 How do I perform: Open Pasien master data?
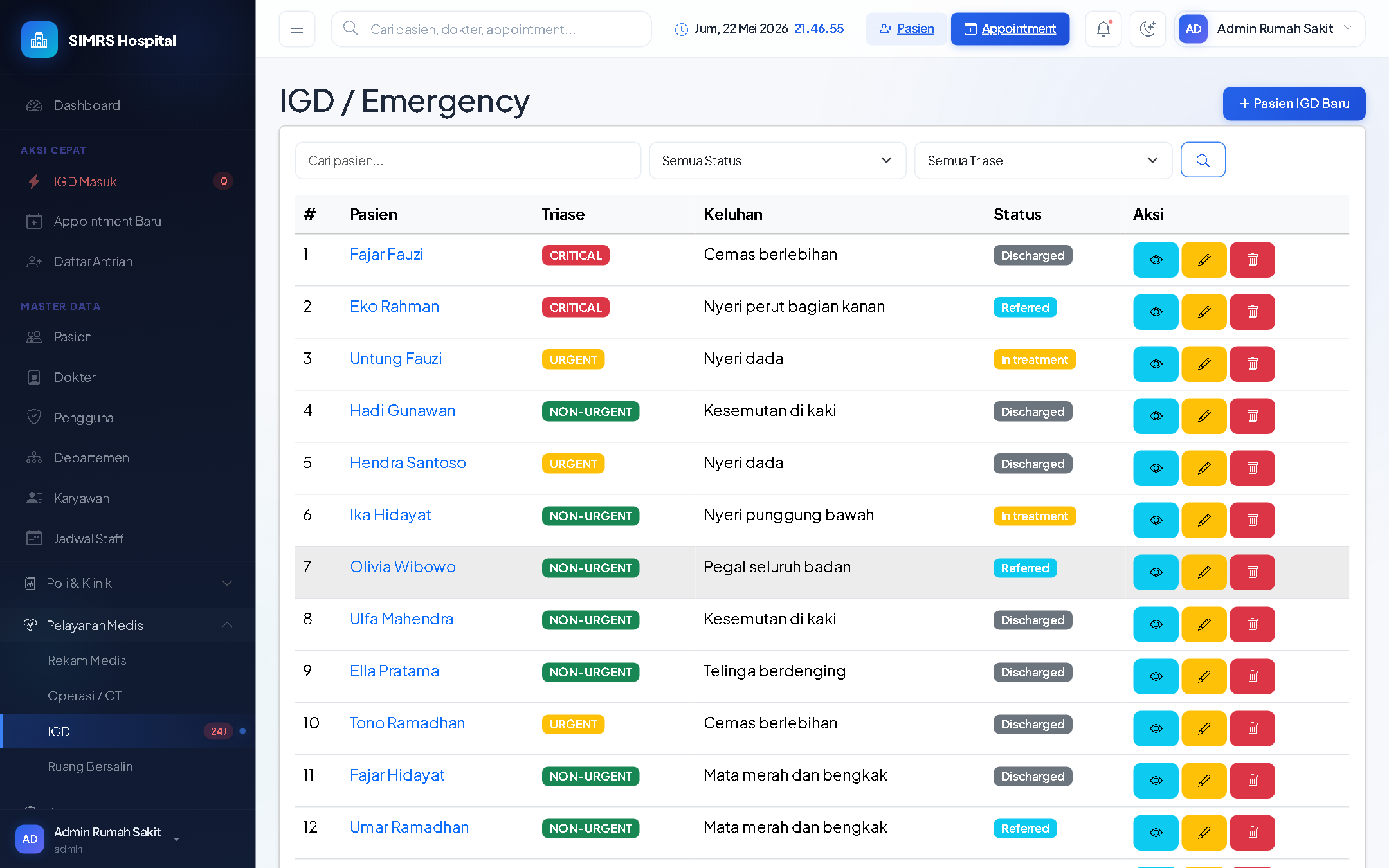point(128,337)
